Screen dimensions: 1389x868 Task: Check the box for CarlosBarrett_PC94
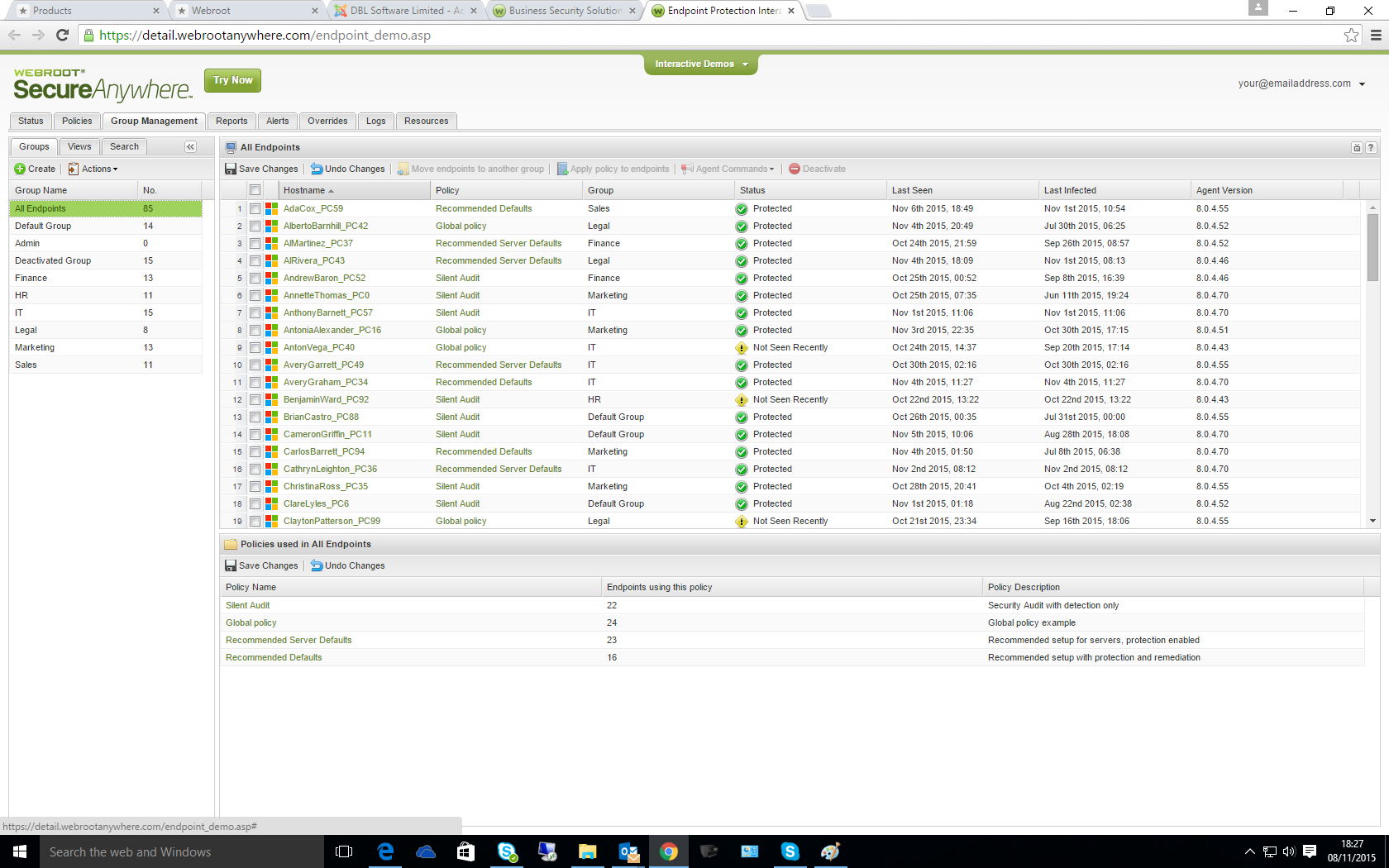click(255, 451)
